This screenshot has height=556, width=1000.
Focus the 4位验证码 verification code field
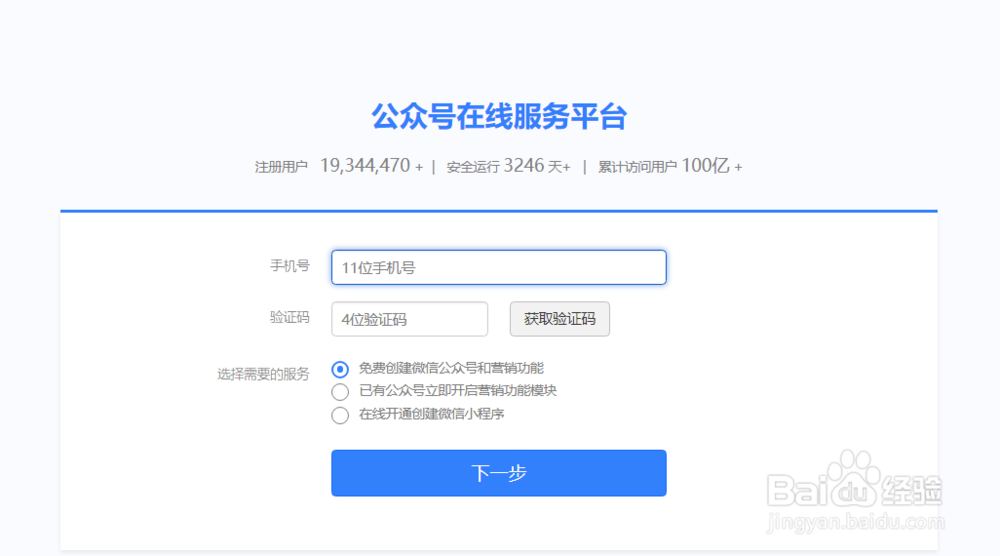click(x=409, y=319)
